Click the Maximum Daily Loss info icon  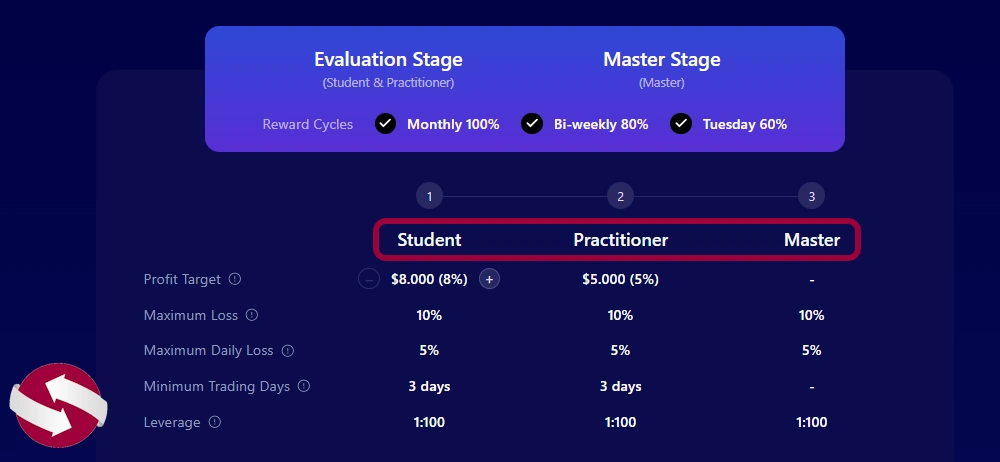coord(288,350)
